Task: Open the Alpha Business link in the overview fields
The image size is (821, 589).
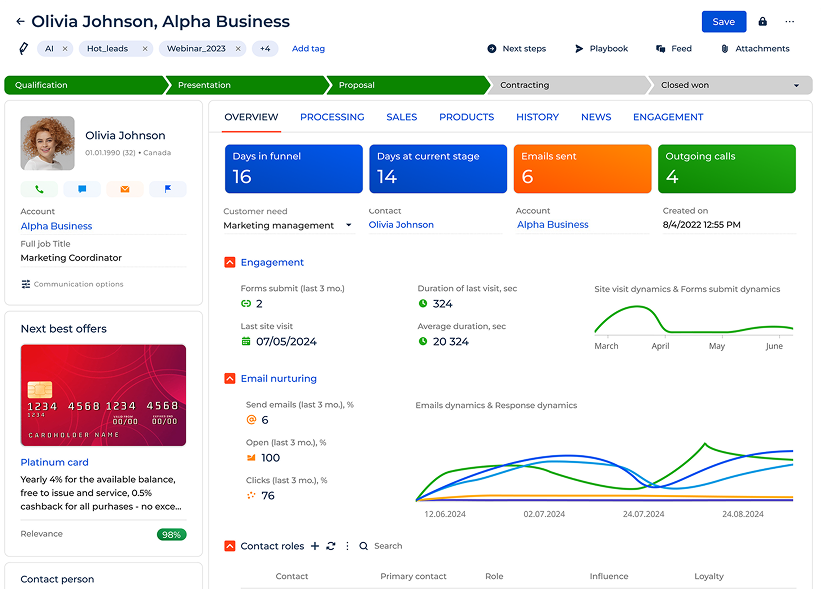Action: pos(553,225)
